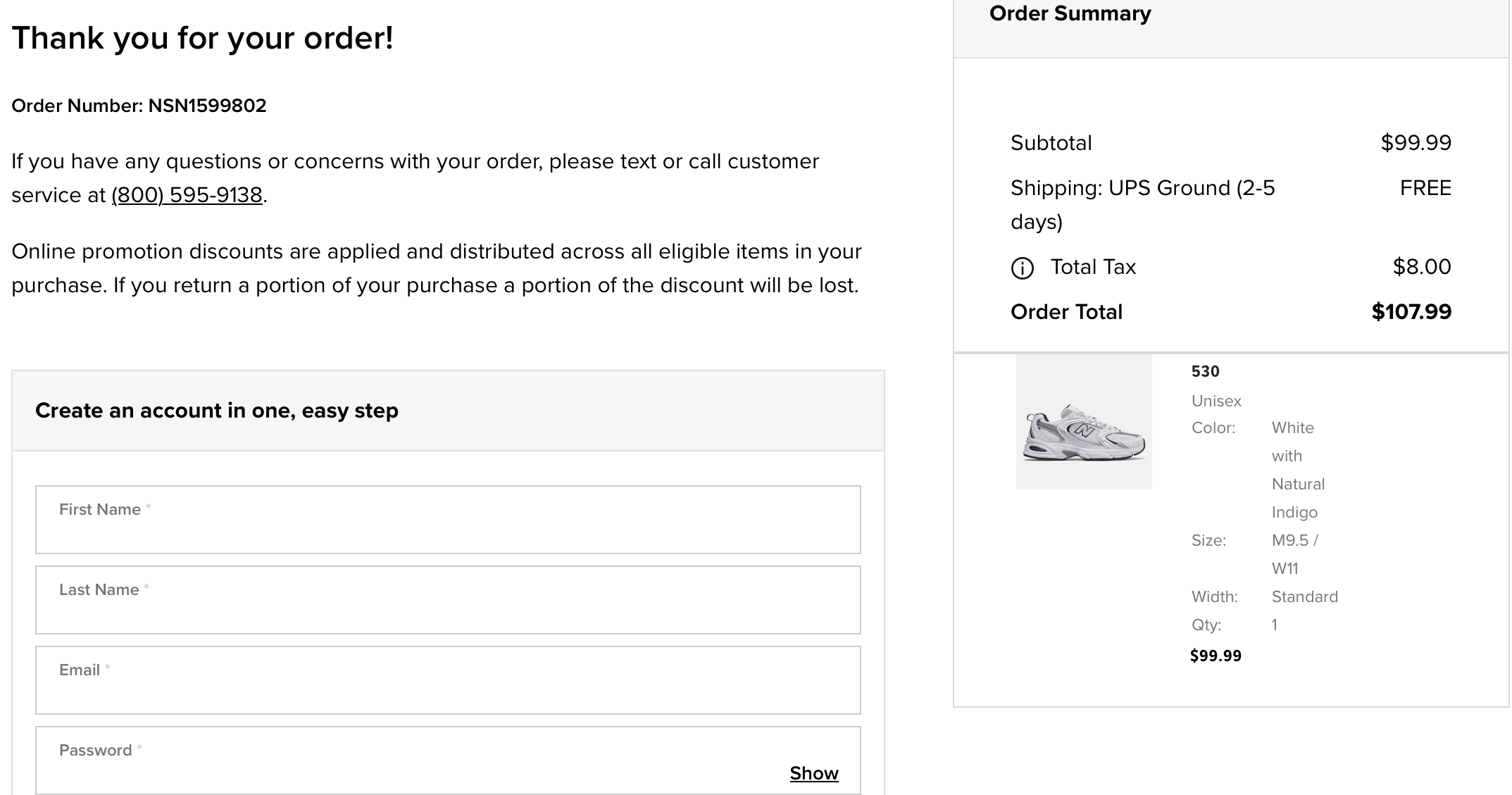Show the password text
This screenshot has height=795, width=1512.
pyautogui.click(x=813, y=773)
